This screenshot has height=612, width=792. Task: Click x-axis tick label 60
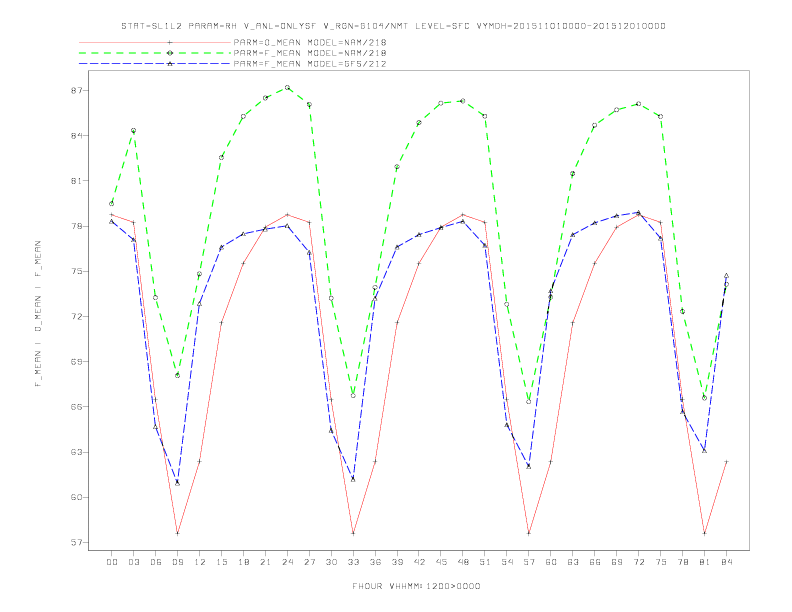click(551, 562)
